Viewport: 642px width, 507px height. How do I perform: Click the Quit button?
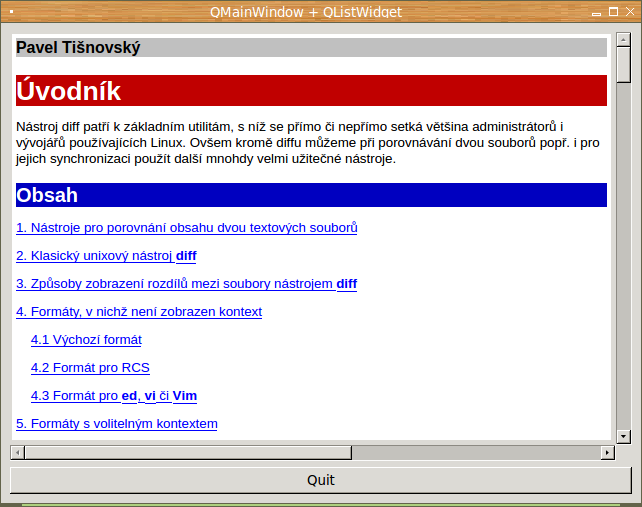click(321, 480)
